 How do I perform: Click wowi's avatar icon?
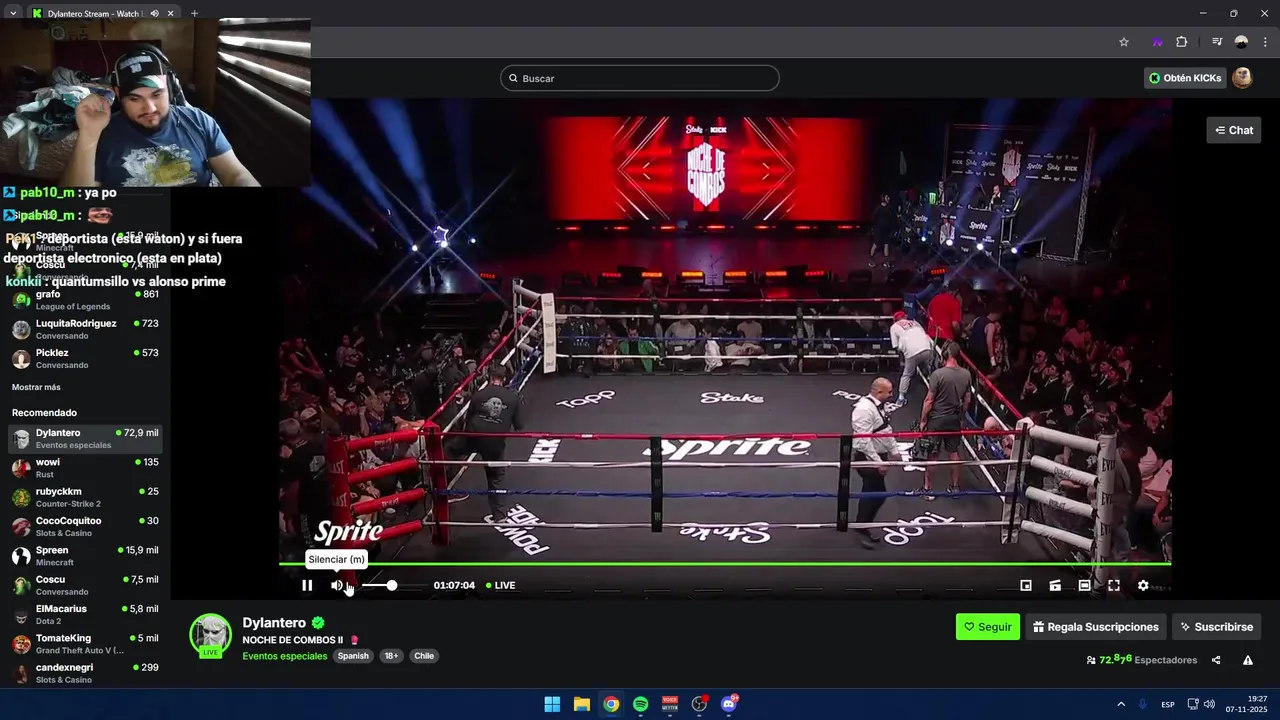(21, 468)
